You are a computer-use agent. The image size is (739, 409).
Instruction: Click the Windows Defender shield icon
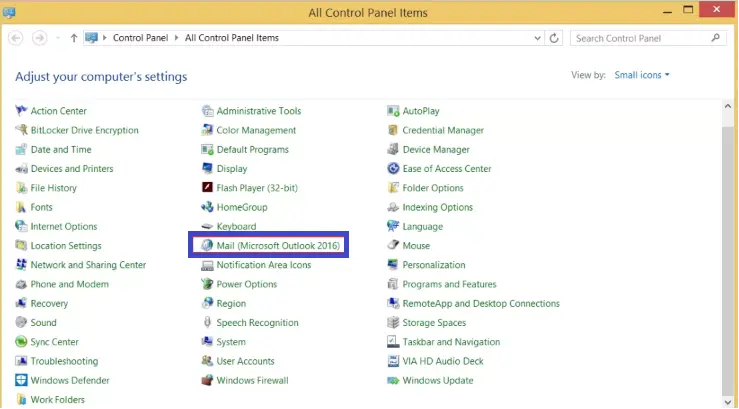[x=21, y=380]
